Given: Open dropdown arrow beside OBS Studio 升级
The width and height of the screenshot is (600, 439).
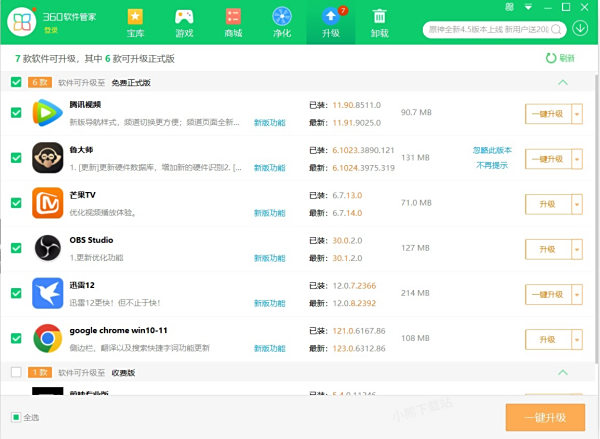Looking at the screenshot, I should pyautogui.click(x=577, y=250).
